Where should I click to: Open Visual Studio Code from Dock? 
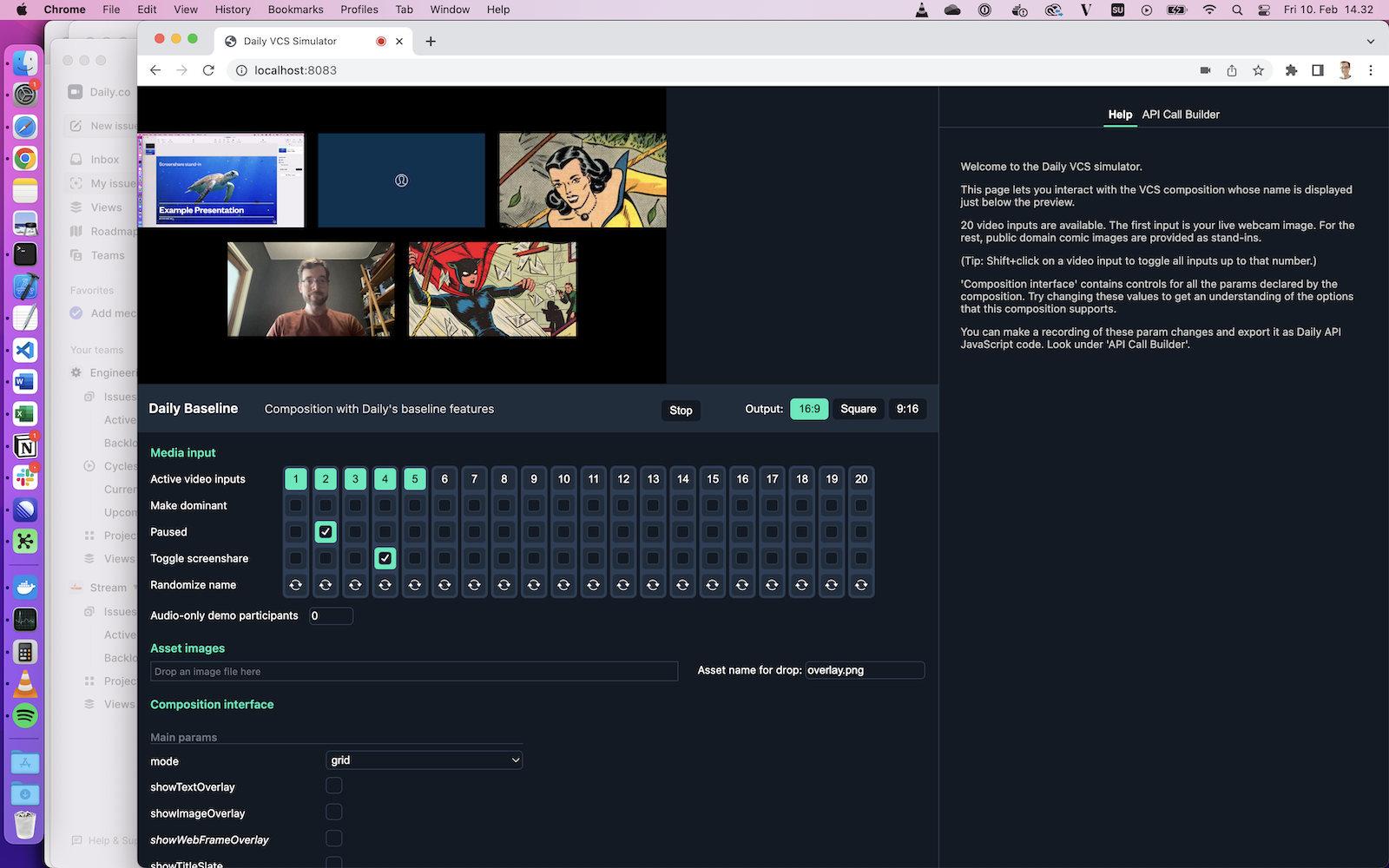(x=25, y=351)
